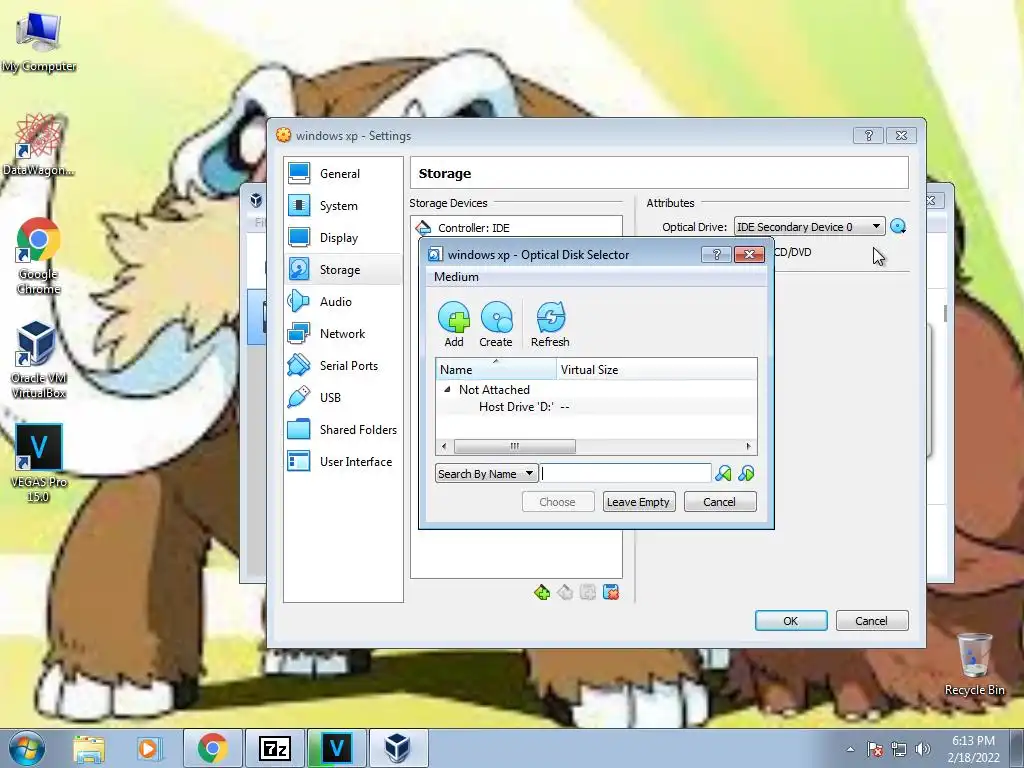
Task: Open the Audio settings section
Action: [x=344, y=302]
